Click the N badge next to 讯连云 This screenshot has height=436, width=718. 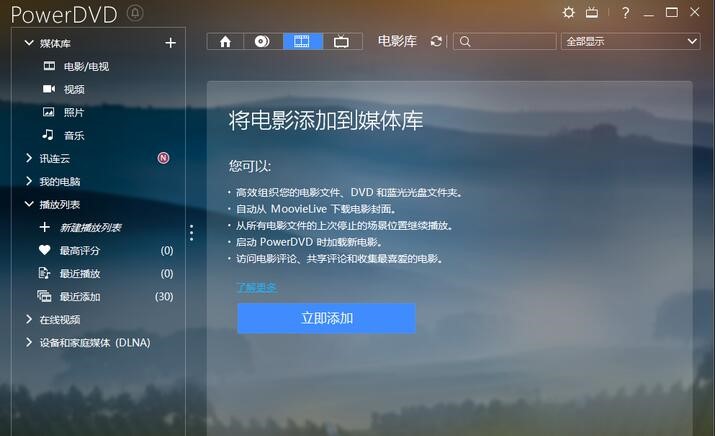pyautogui.click(x=163, y=158)
